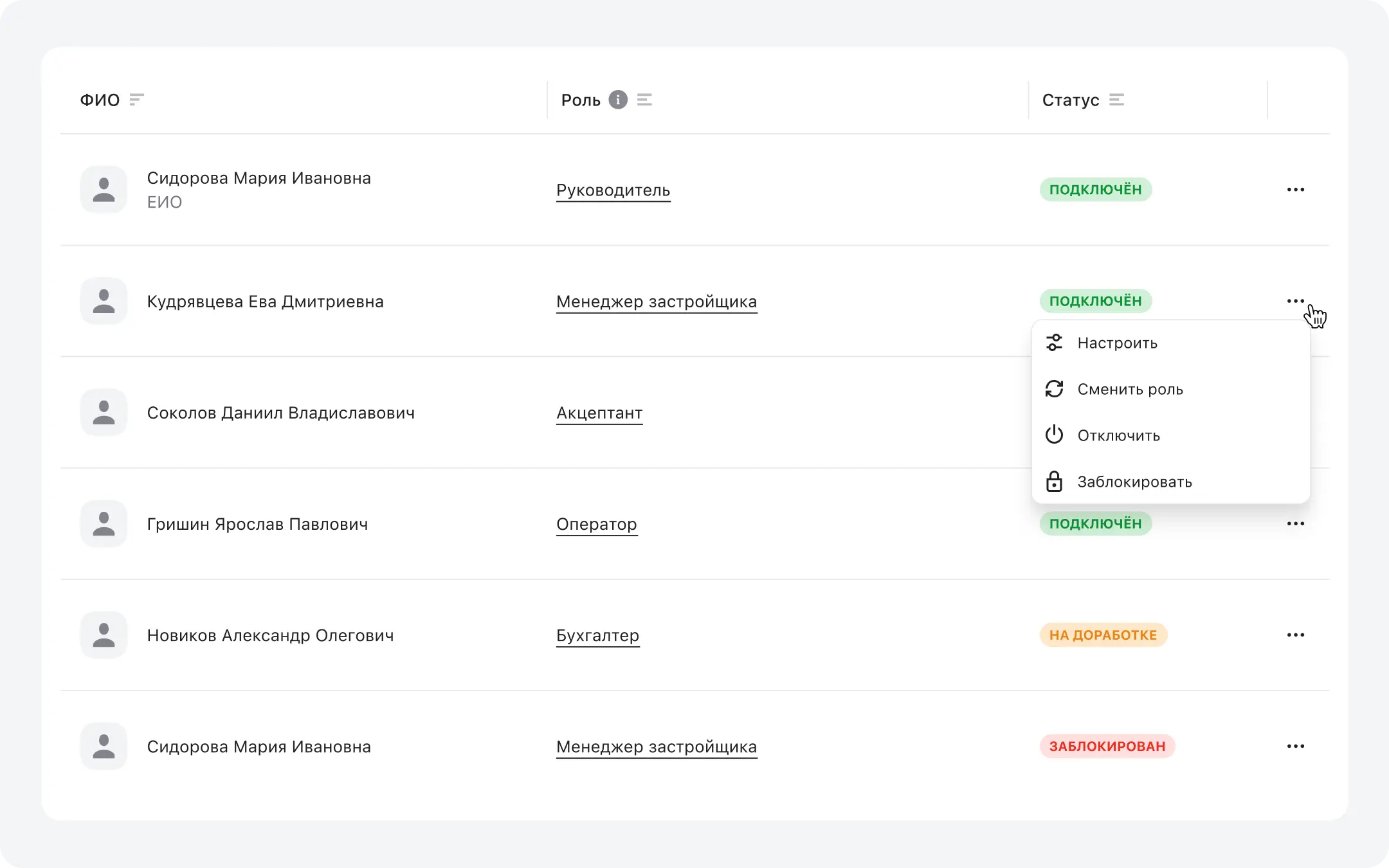Click the Бухгалтер role link
This screenshot has width=1389, height=868.
(x=597, y=635)
